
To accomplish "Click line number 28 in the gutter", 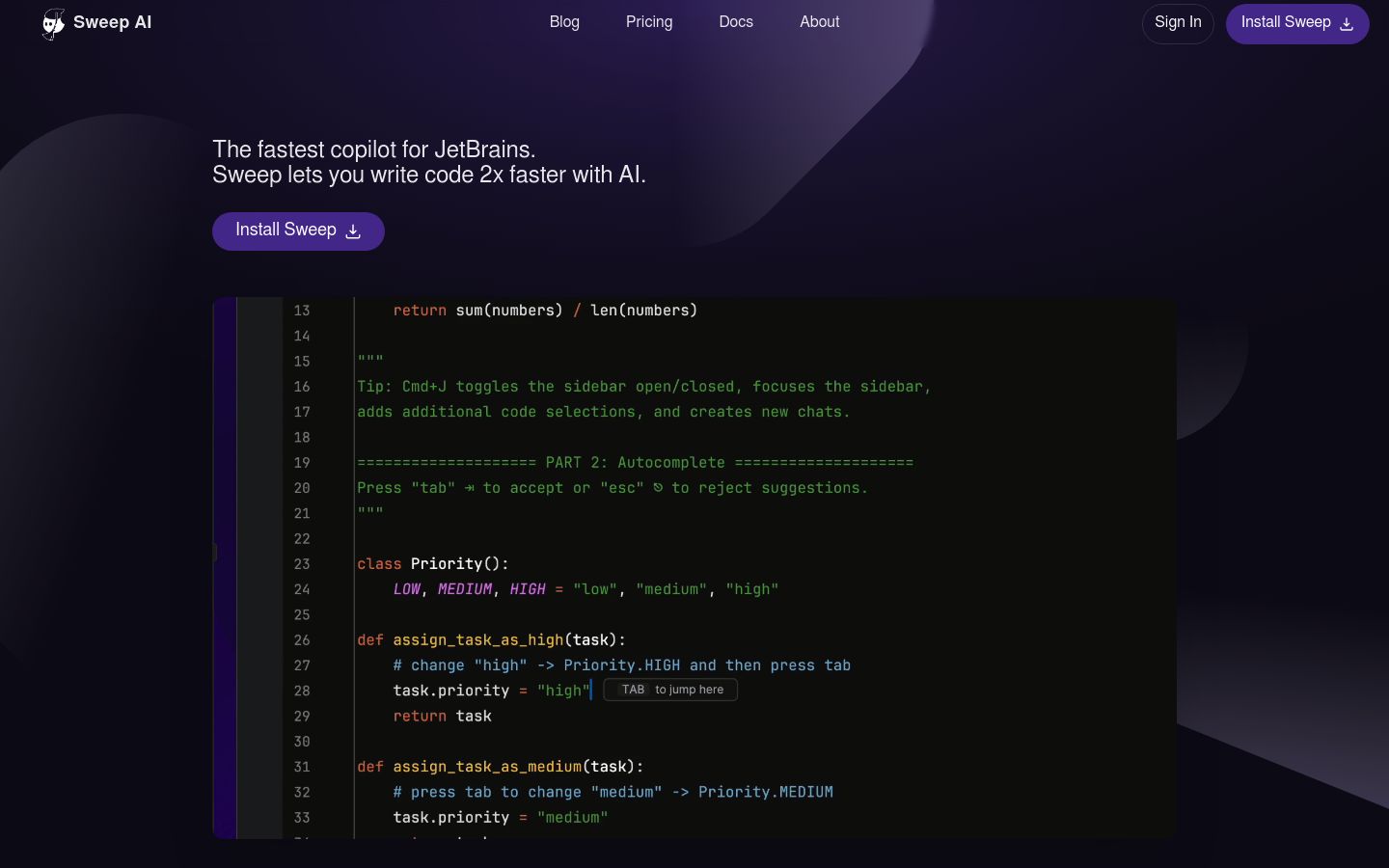I will 302,691.
